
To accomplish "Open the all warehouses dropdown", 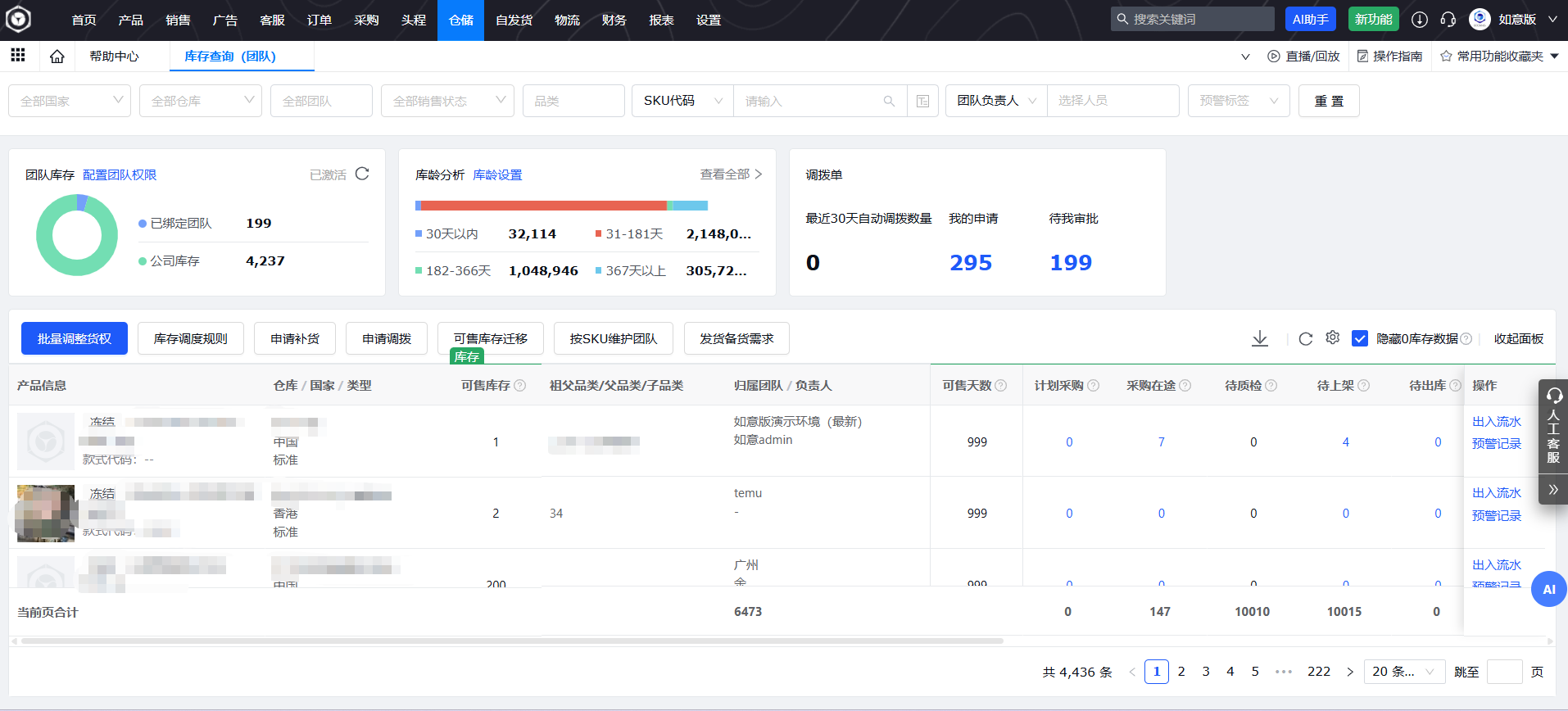I will (x=201, y=101).
